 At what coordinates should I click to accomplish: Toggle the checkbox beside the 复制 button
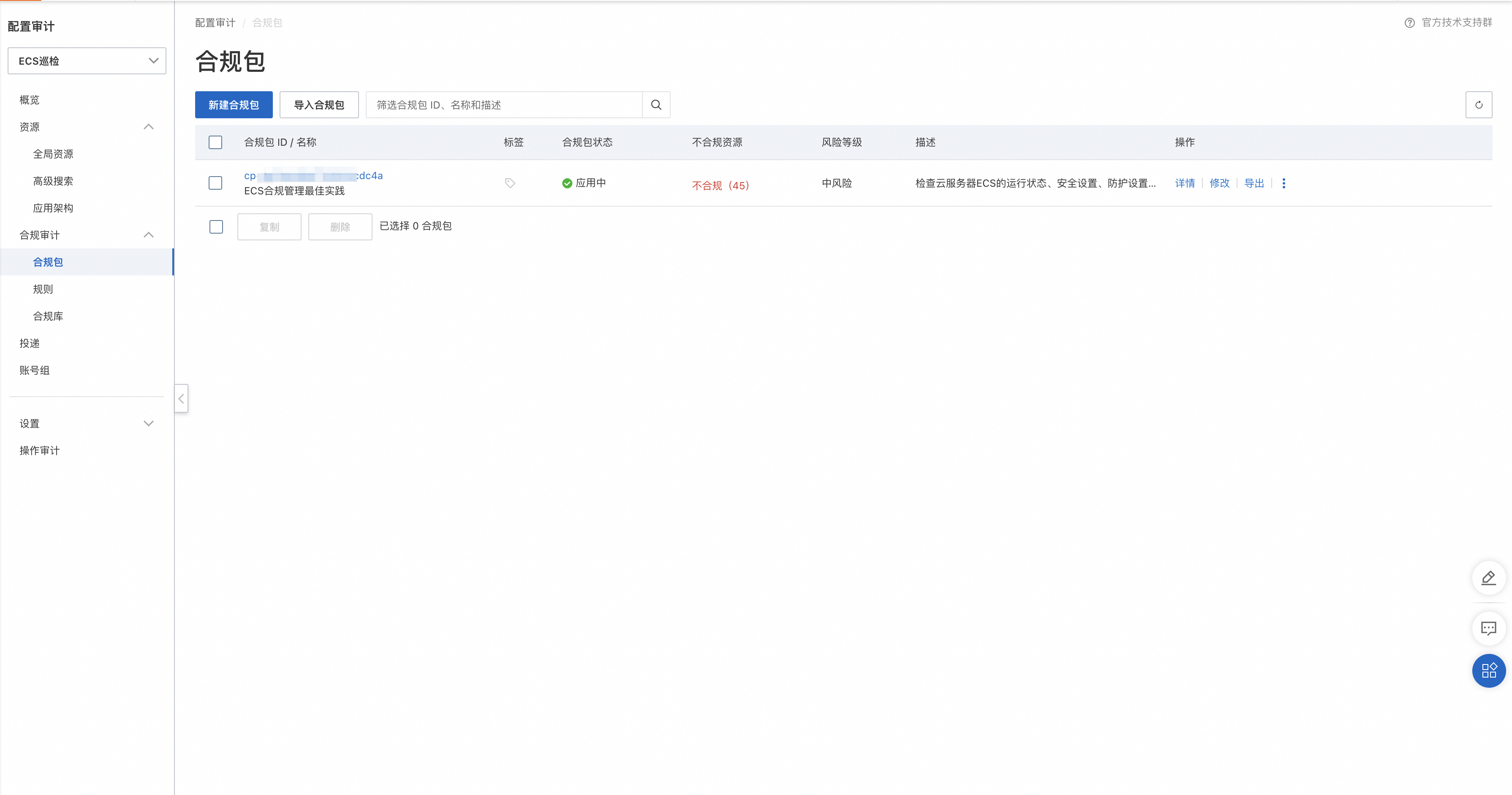click(216, 227)
